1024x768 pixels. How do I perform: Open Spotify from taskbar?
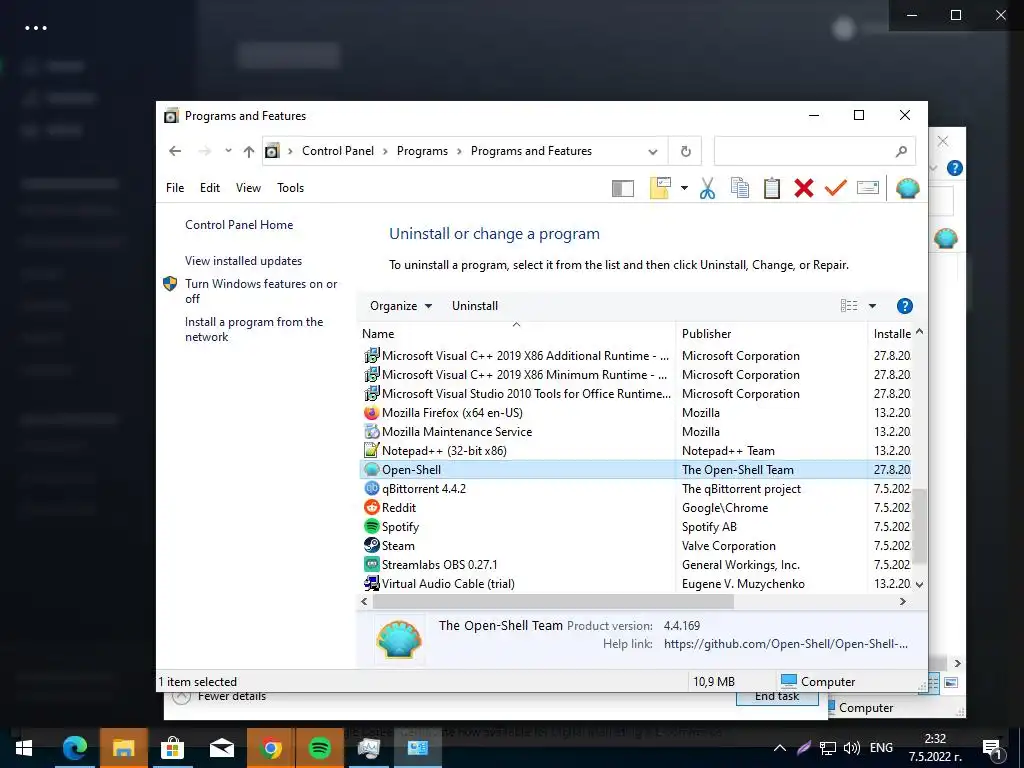(x=319, y=748)
